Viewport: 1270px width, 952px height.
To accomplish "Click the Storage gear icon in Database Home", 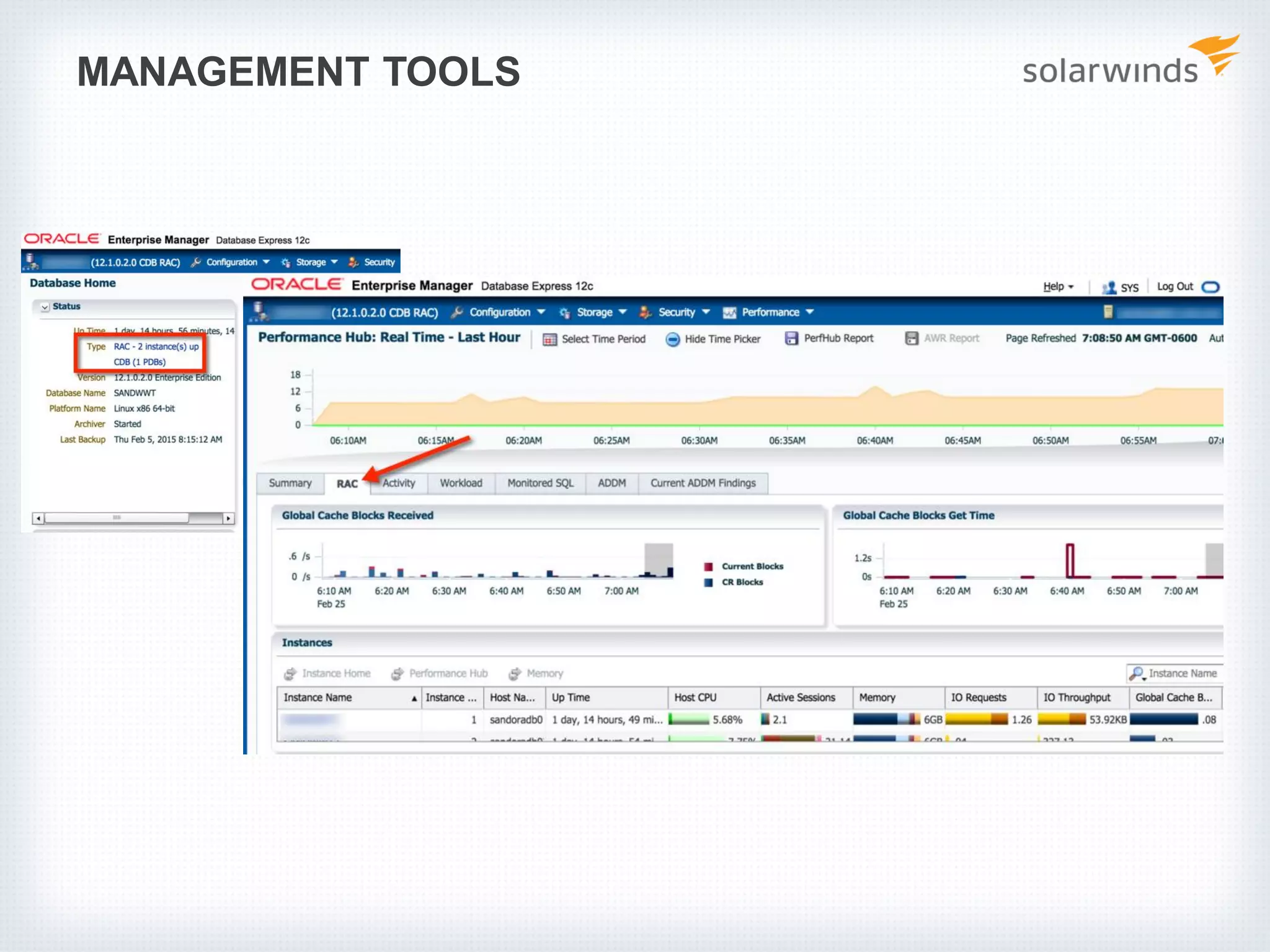I will 286,263.
